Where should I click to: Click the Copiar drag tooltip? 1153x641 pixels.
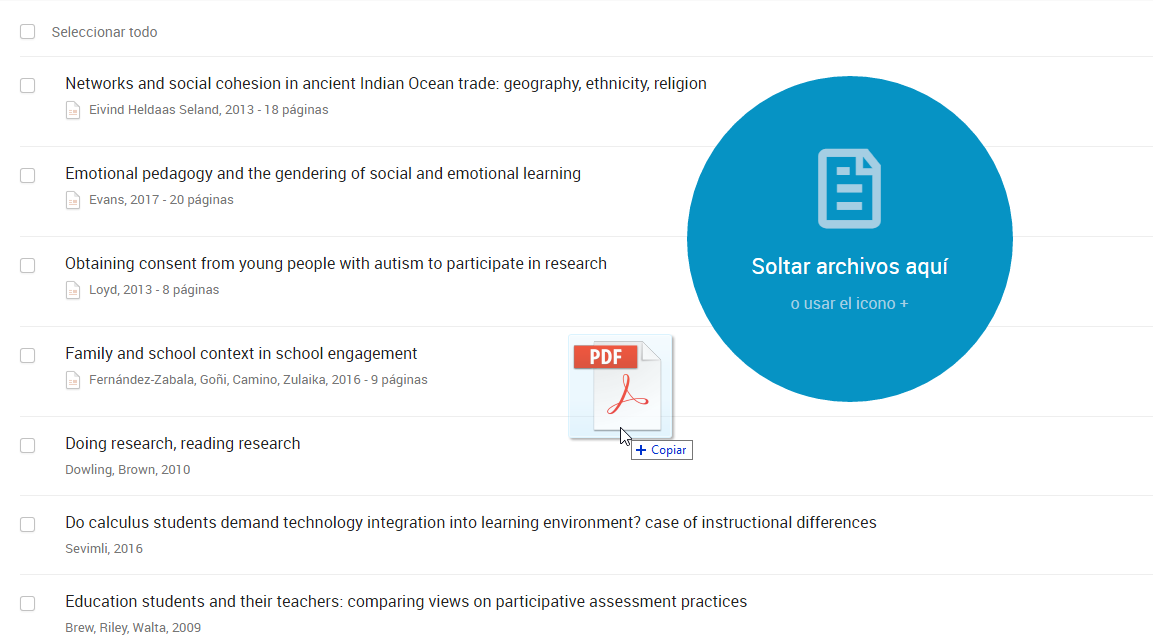point(662,450)
